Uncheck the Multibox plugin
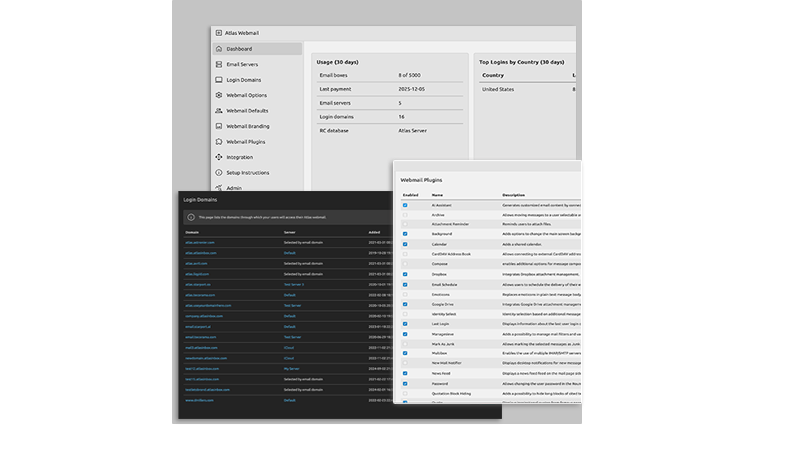This screenshot has height=462, width=787. (x=405, y=353)
